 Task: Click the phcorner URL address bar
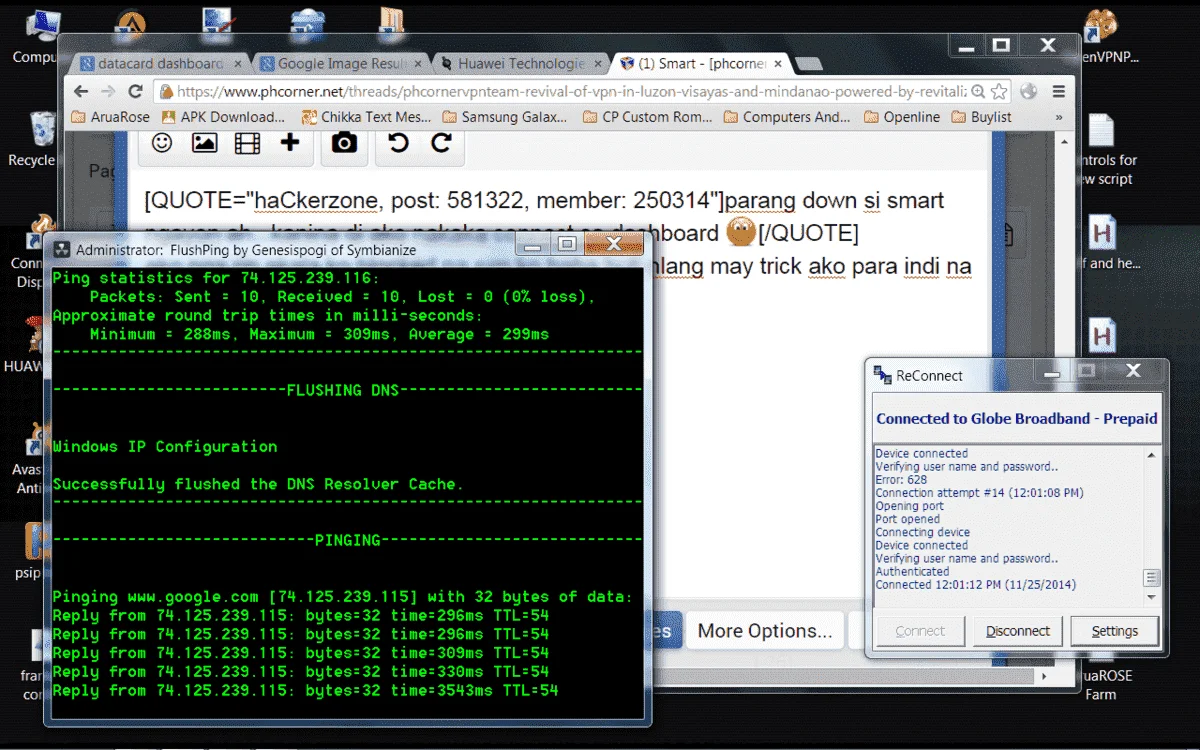570,91
